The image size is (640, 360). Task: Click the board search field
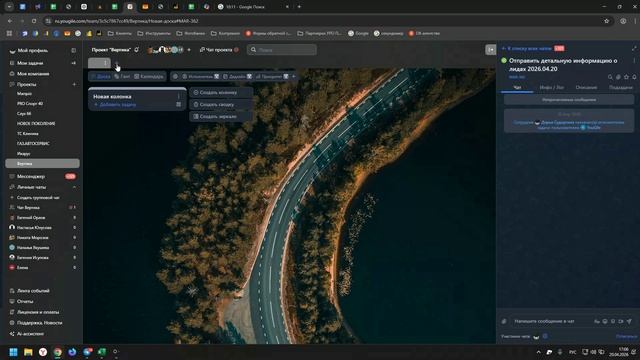(x=282, y=50)
